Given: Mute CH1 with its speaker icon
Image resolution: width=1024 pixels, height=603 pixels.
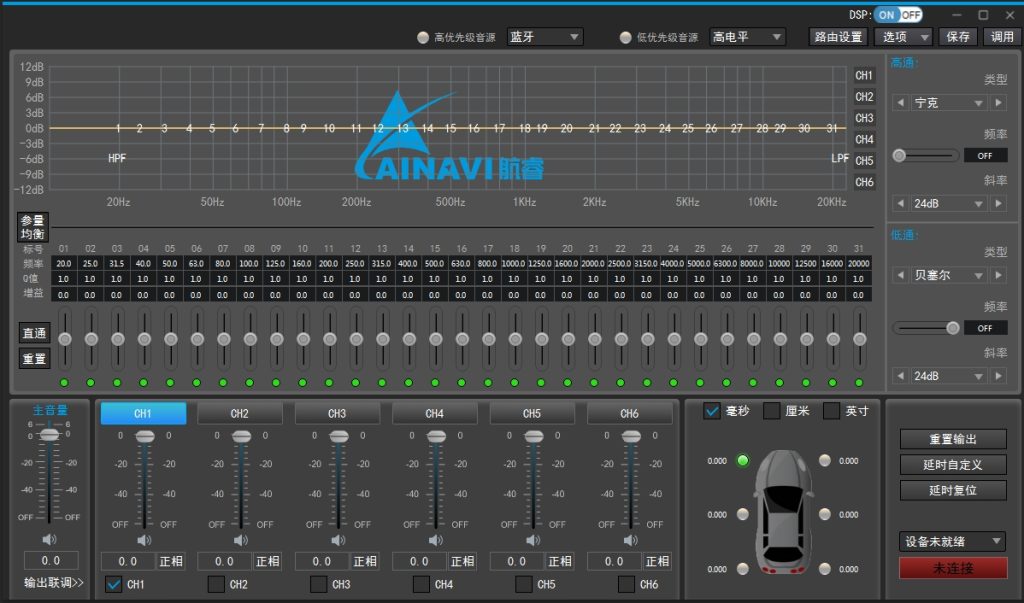Looking at the screenshot, I should coord(144,540).
